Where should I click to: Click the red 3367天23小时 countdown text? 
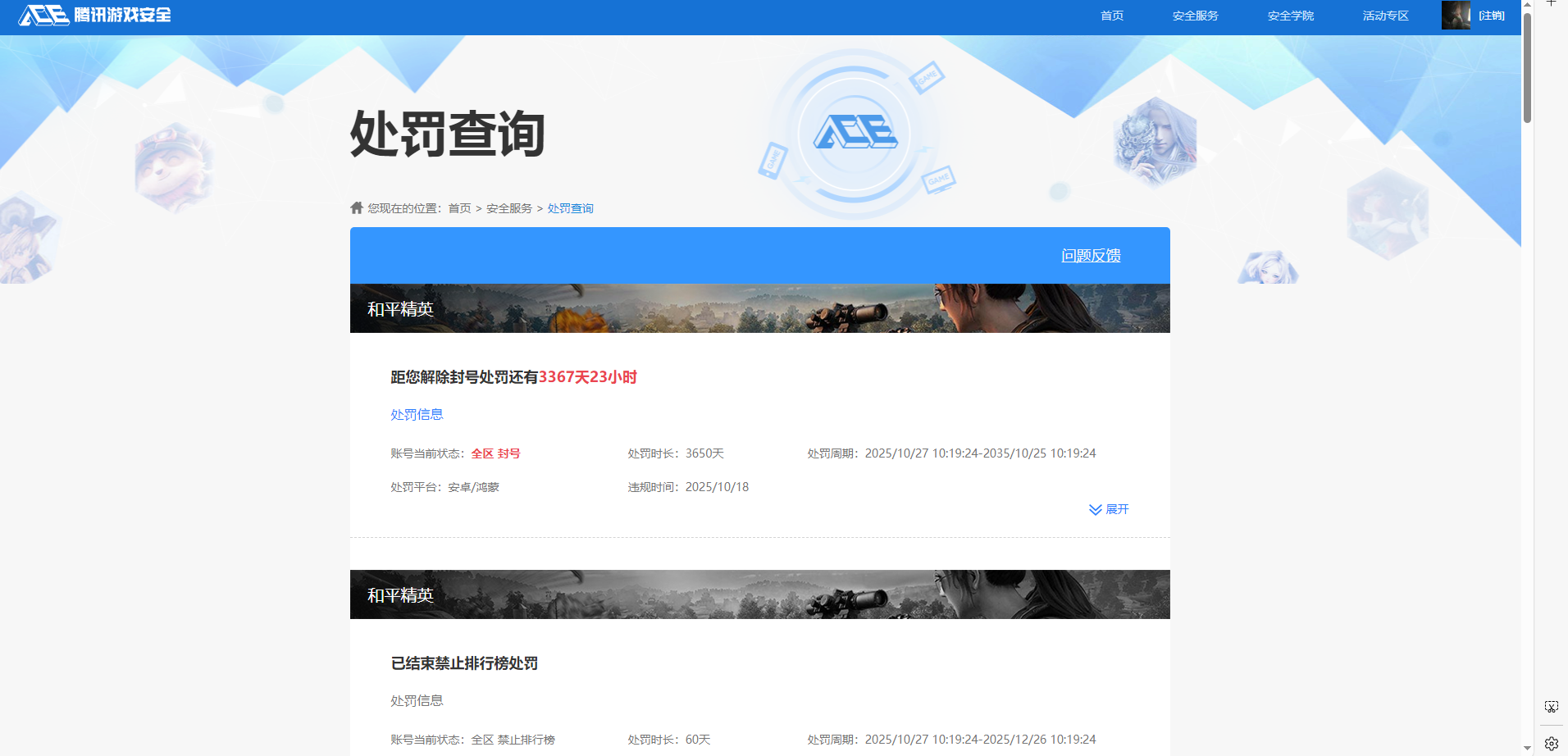click(587, 377)
